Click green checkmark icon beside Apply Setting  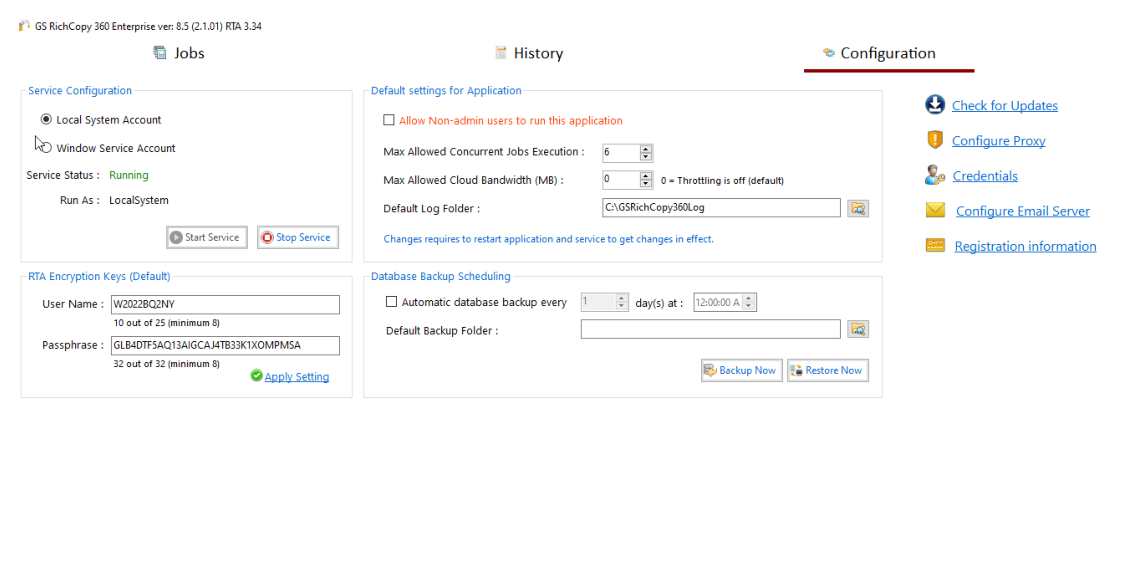(x=256, y=376)
